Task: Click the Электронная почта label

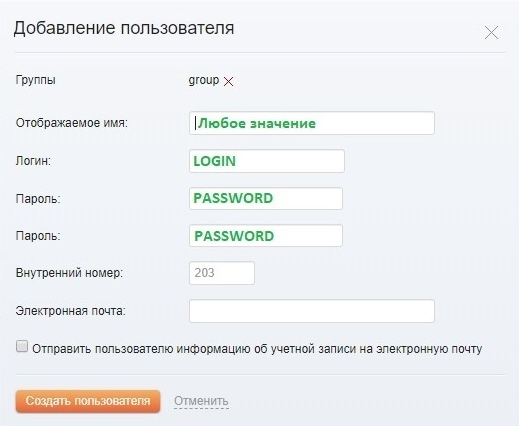Action: (71, 311)
